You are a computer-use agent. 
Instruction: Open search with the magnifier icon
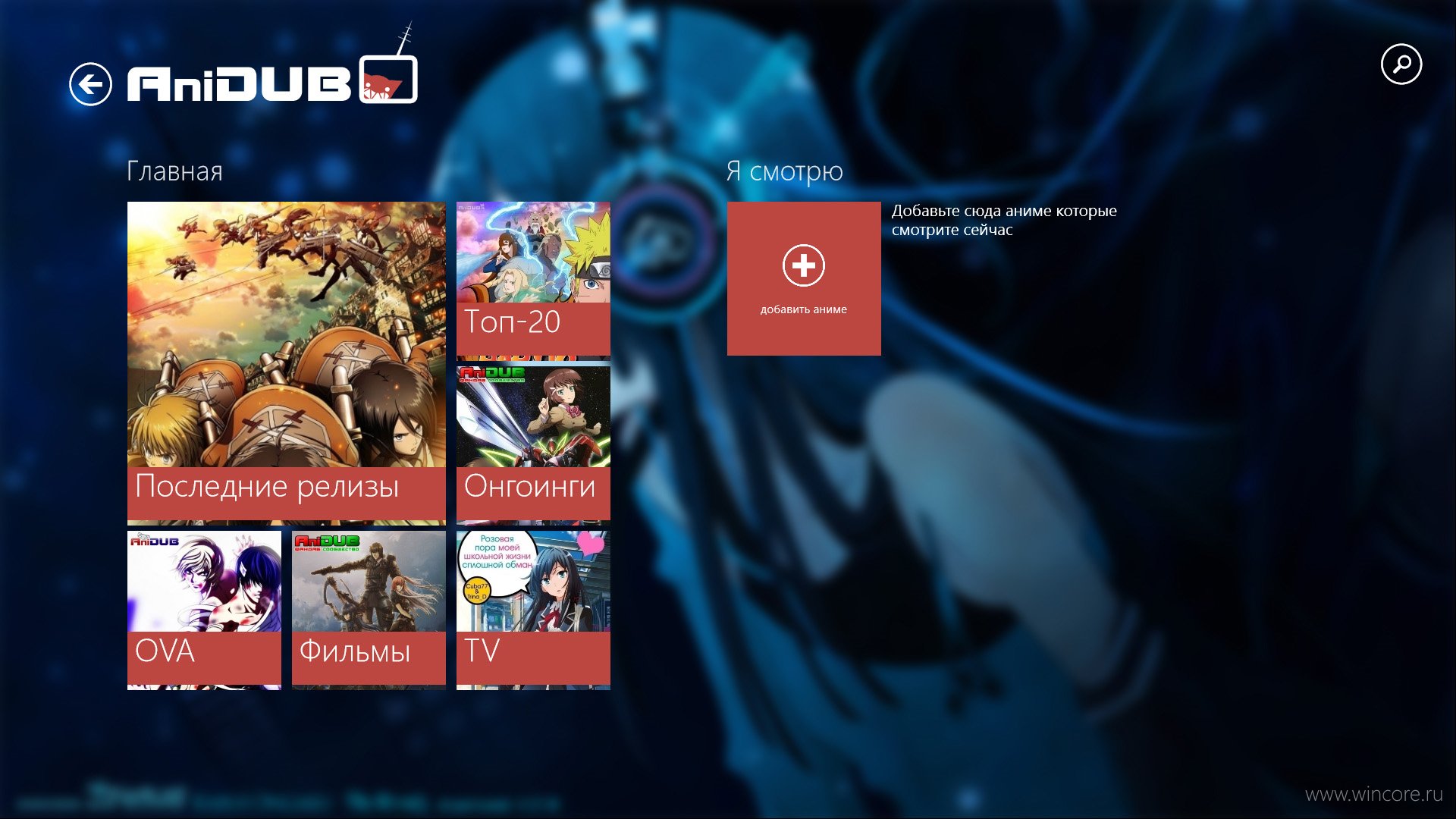coord(1401,64)
